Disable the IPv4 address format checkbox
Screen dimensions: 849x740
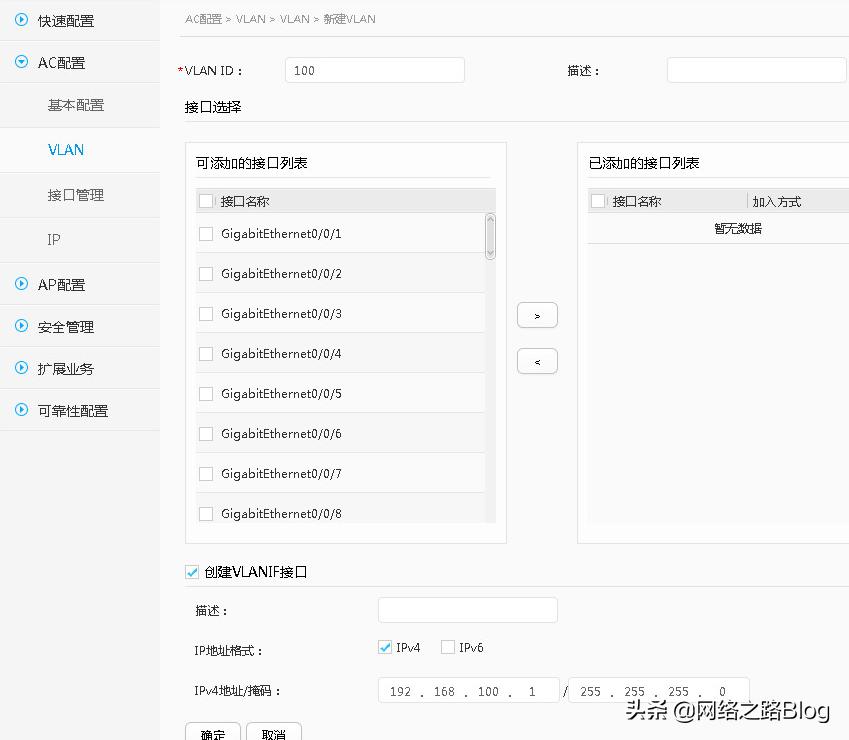384,647
